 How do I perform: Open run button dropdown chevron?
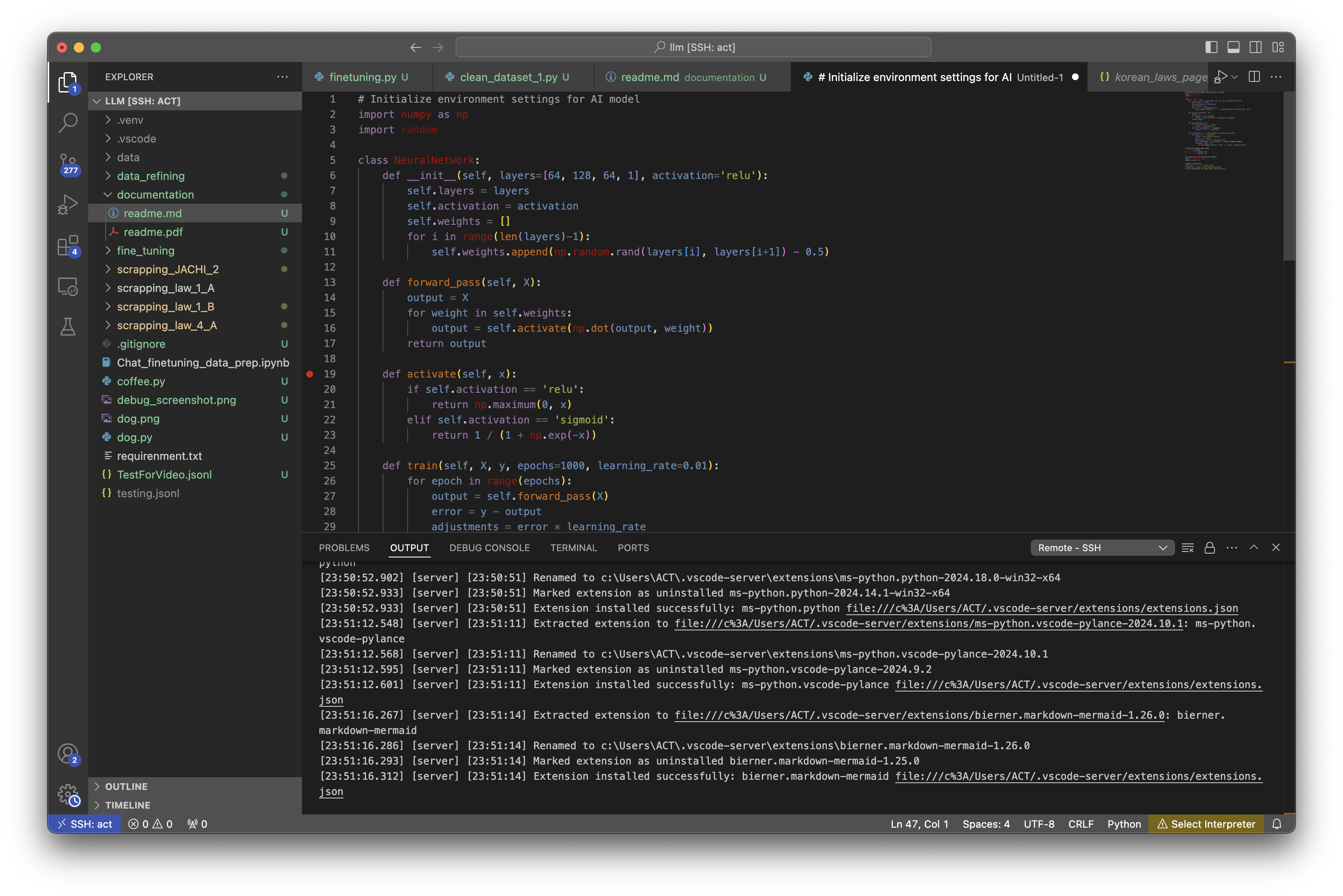(1234, 76)
